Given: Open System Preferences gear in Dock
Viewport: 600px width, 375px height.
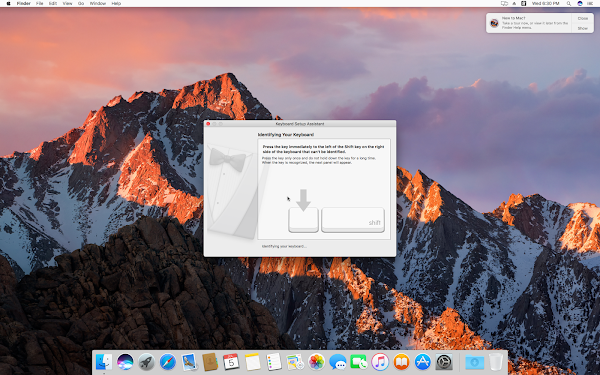Looking at the screenshot, I should [x=444, y=362].
